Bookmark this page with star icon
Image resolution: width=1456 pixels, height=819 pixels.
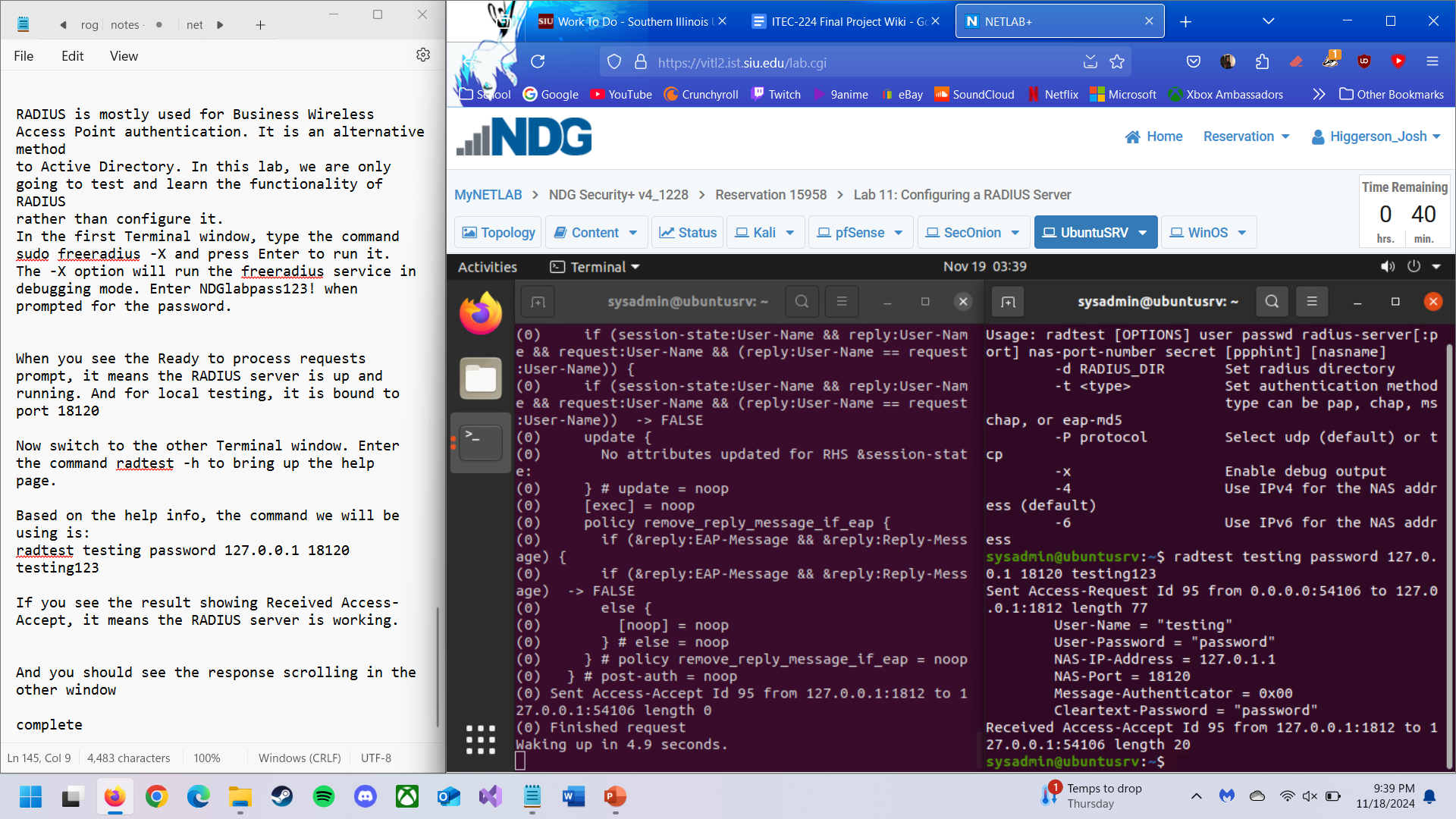click(x=1117, y=62)
